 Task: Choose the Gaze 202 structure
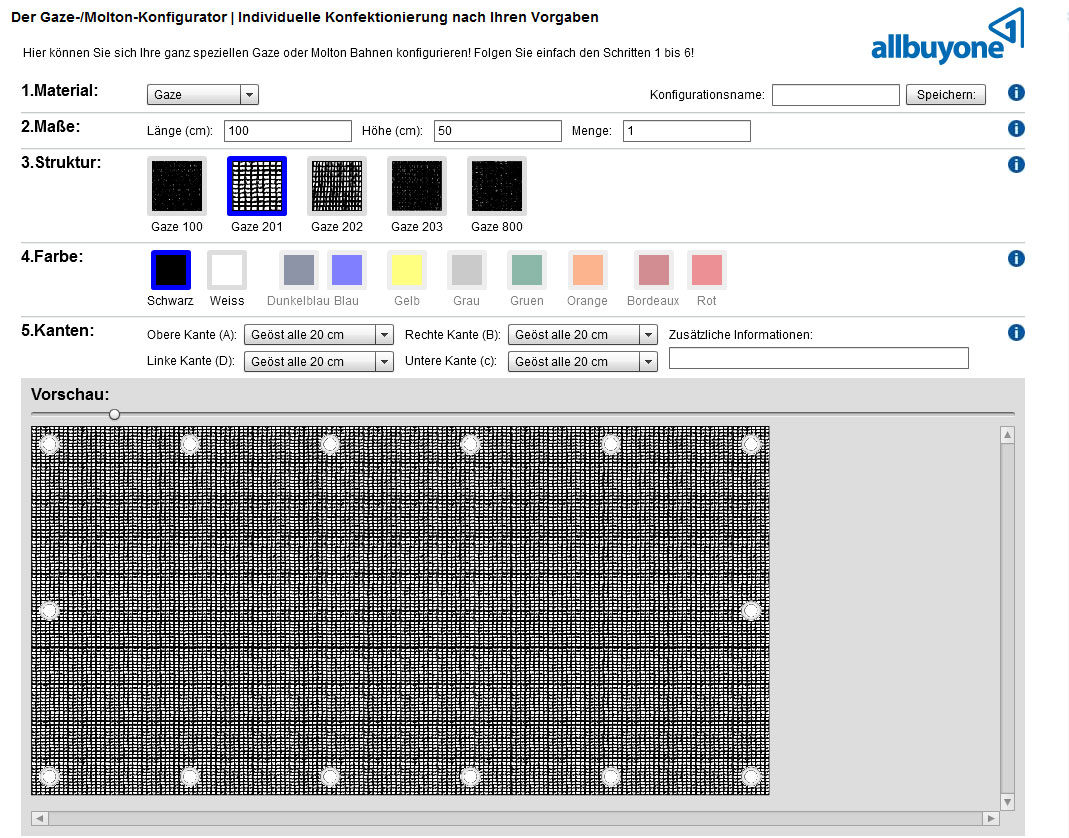pyautogui.click(x=337, y=186)
